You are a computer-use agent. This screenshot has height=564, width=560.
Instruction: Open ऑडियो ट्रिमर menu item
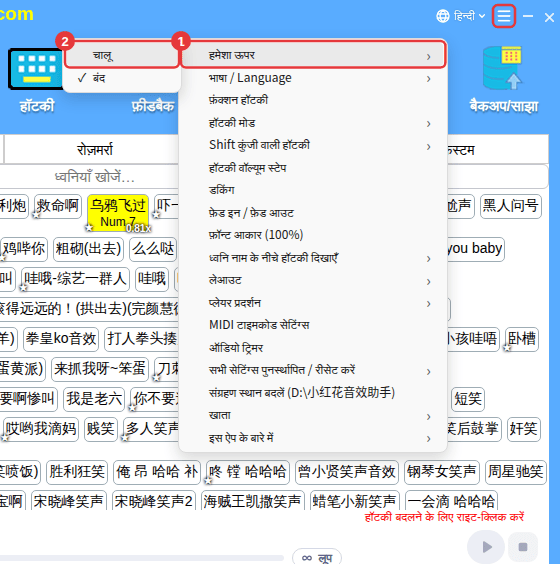click(x=313, y=348)
